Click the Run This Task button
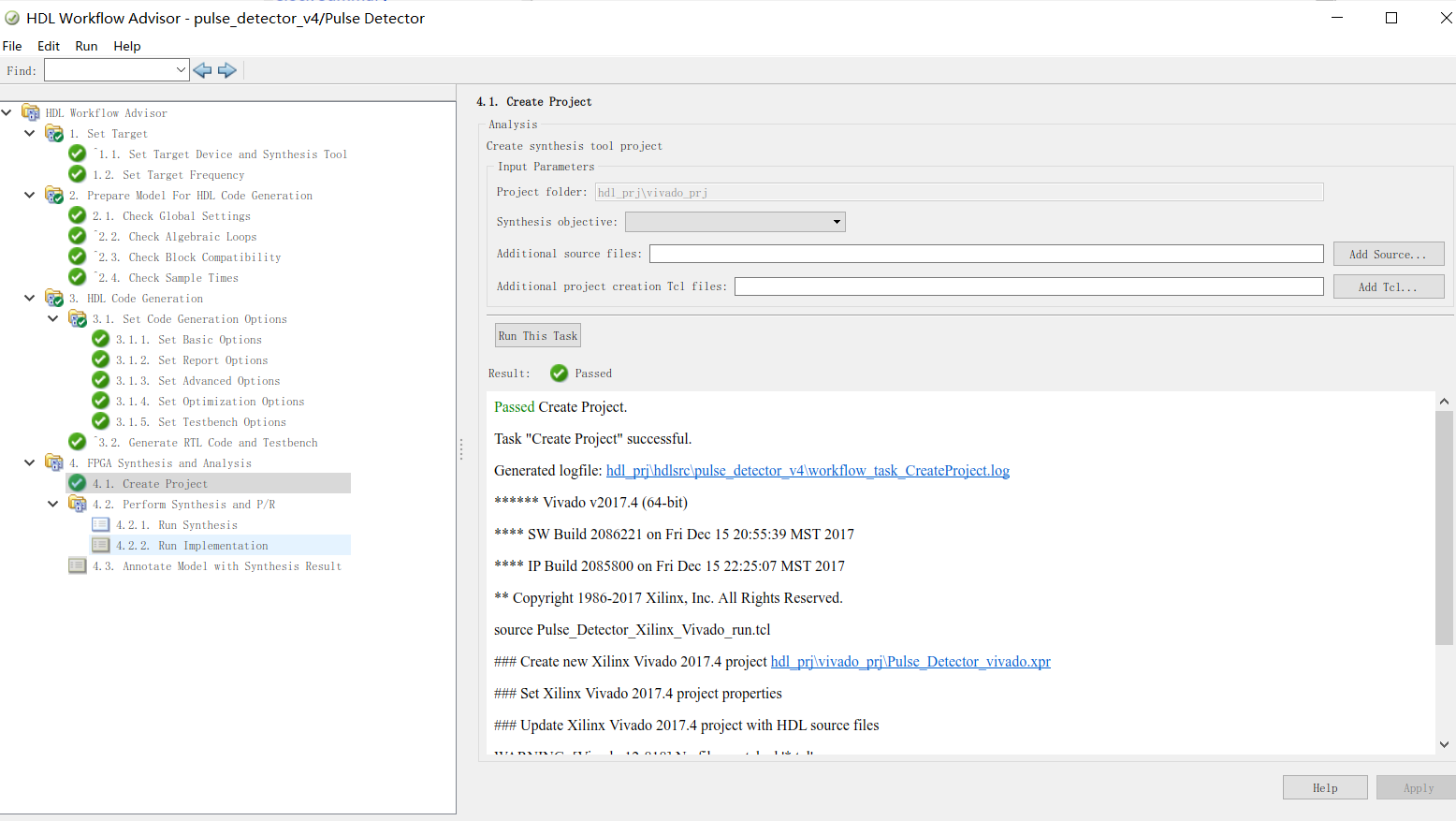This screenshot has height=821, width=1456. coord(538,336)
